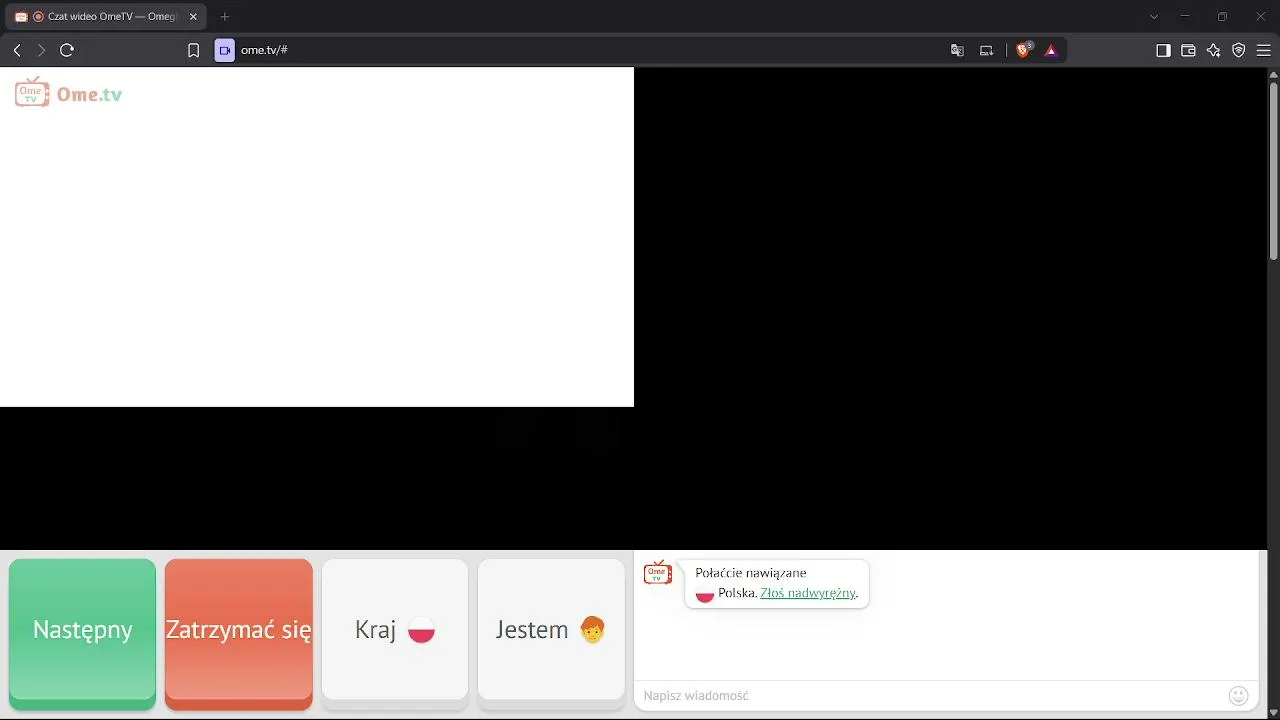Open Leo AI assistant icon
Image resolution: width=1280 pixels, height=720 pixels.
tap(1213, 50)
